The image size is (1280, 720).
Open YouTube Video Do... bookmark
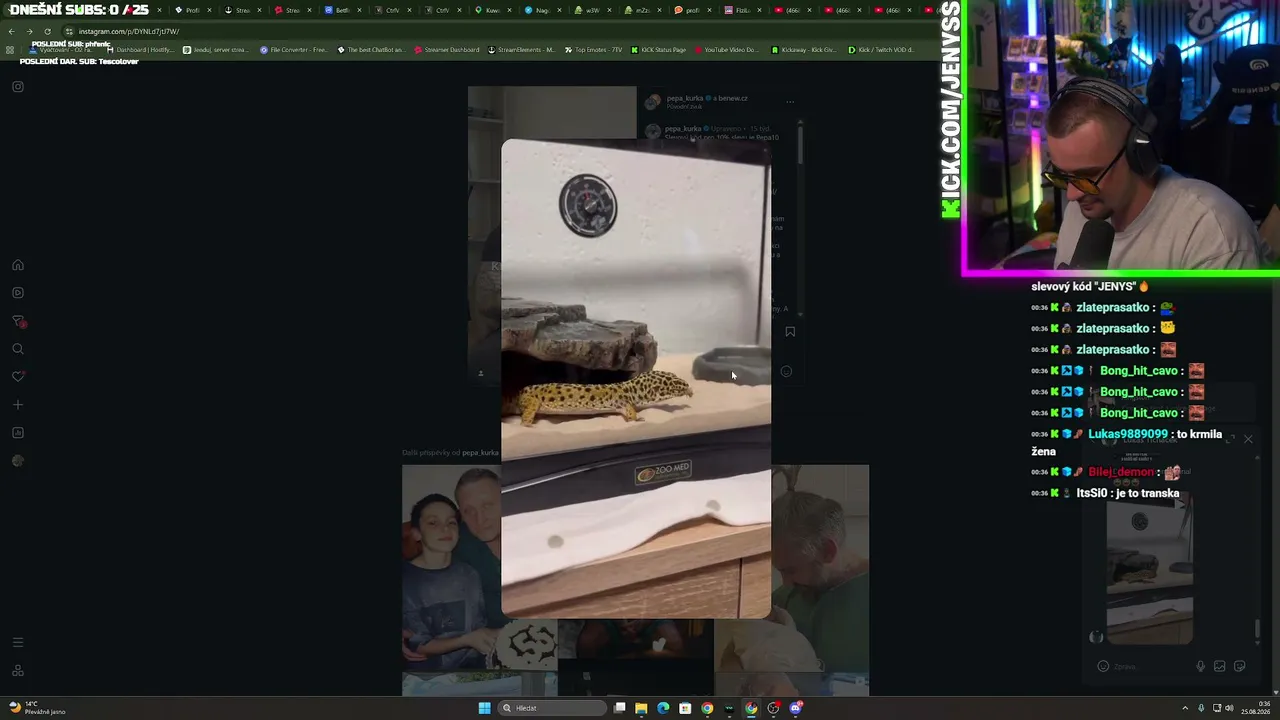point(727,50)
